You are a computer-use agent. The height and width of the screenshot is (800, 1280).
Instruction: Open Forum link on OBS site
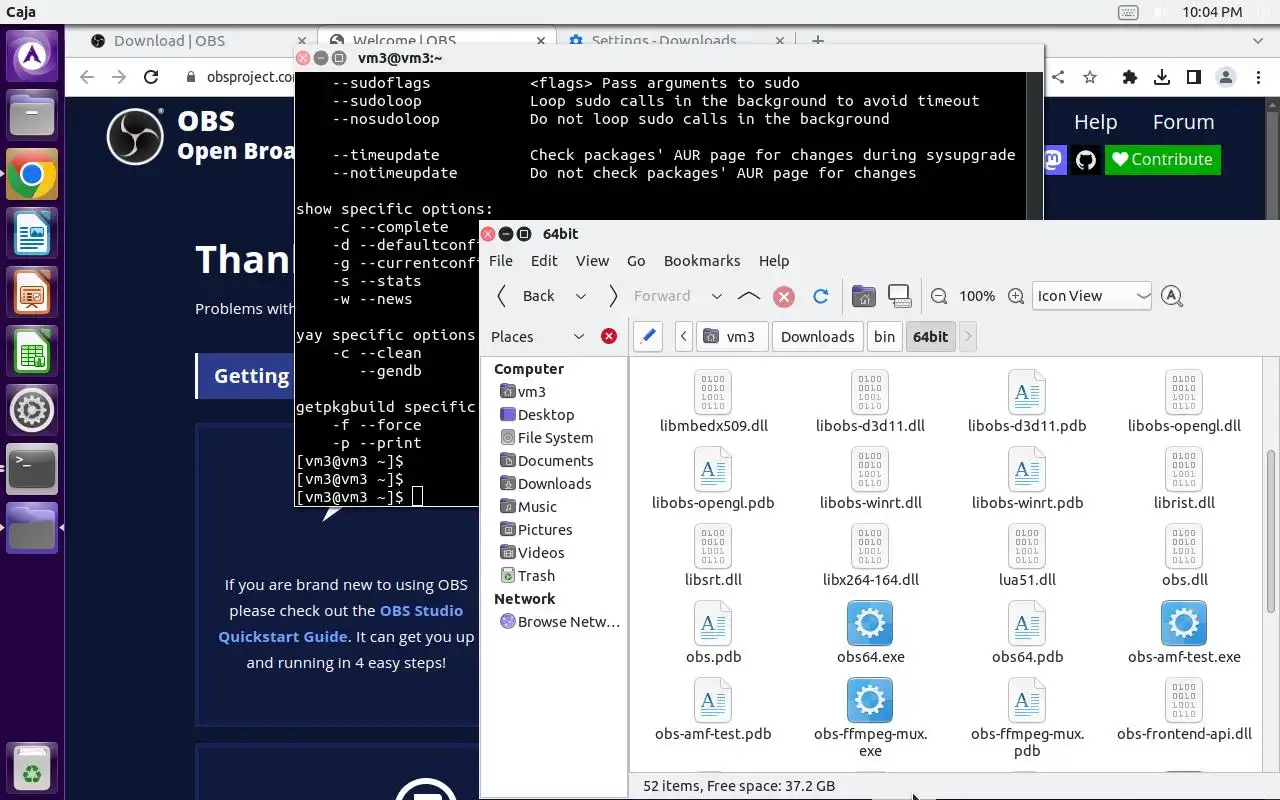click(1183, 122)
